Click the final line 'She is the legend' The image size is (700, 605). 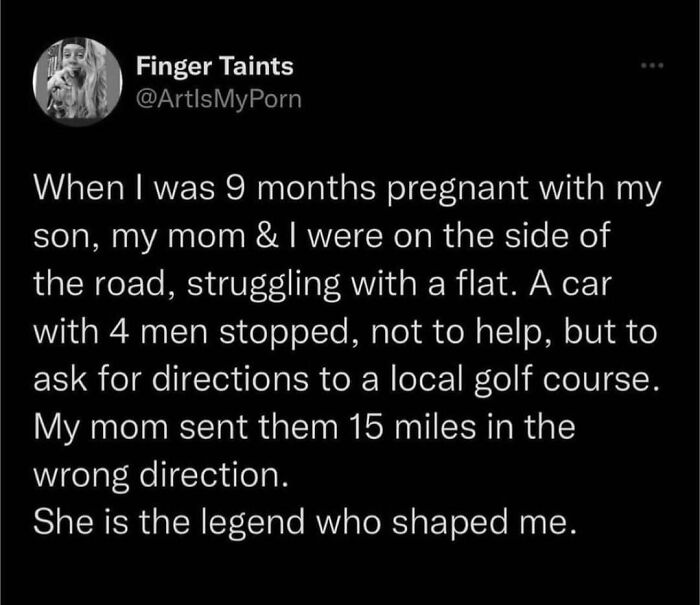click(305, 522)
